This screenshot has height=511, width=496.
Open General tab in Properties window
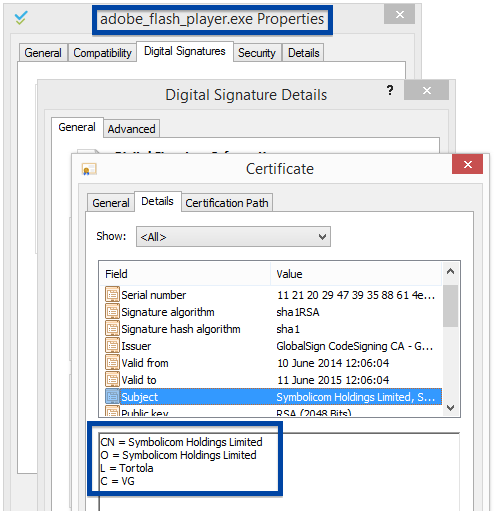coord(43,53)
